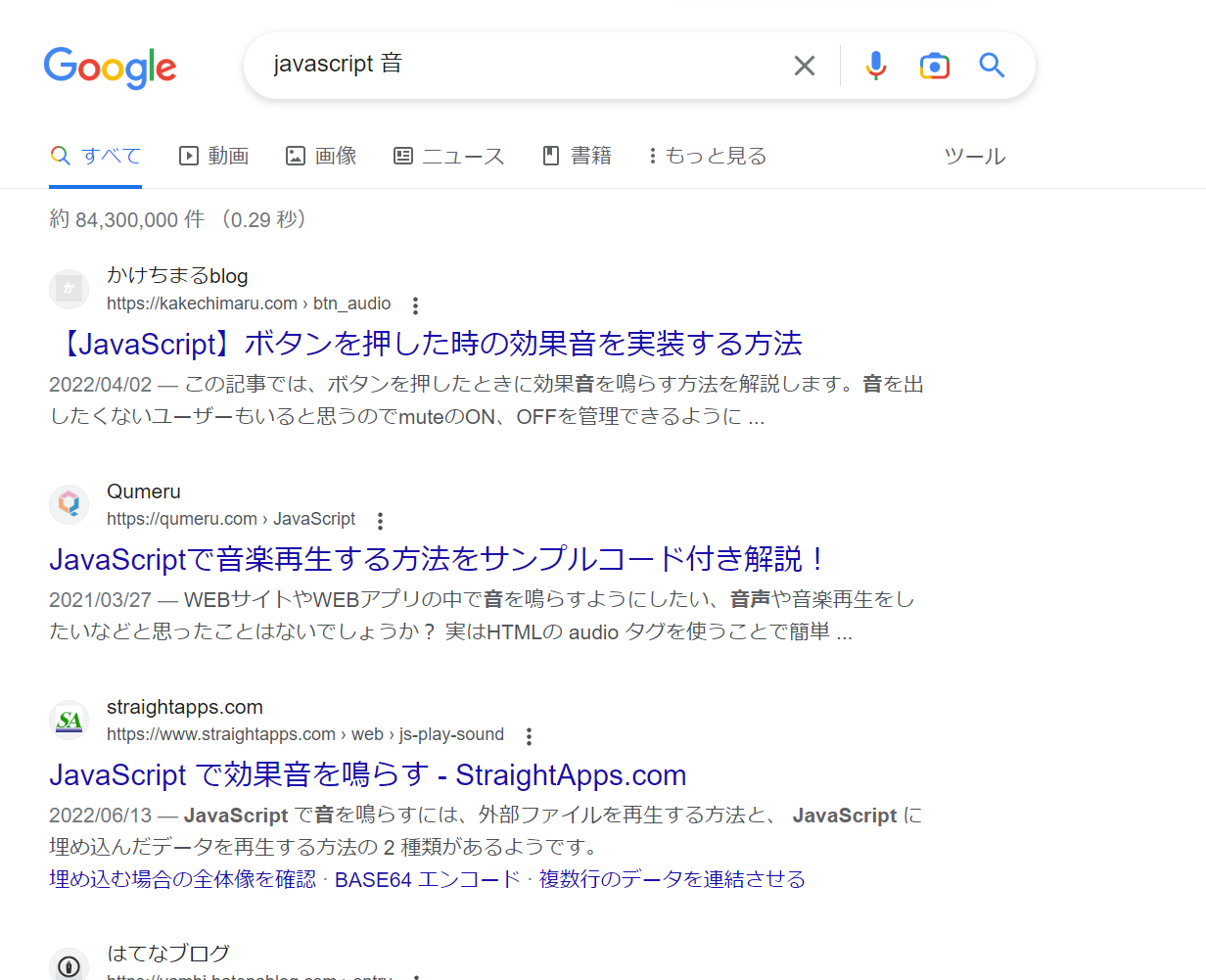
Task: Start a voice search with the microphone icon
Action: (875, 65)
